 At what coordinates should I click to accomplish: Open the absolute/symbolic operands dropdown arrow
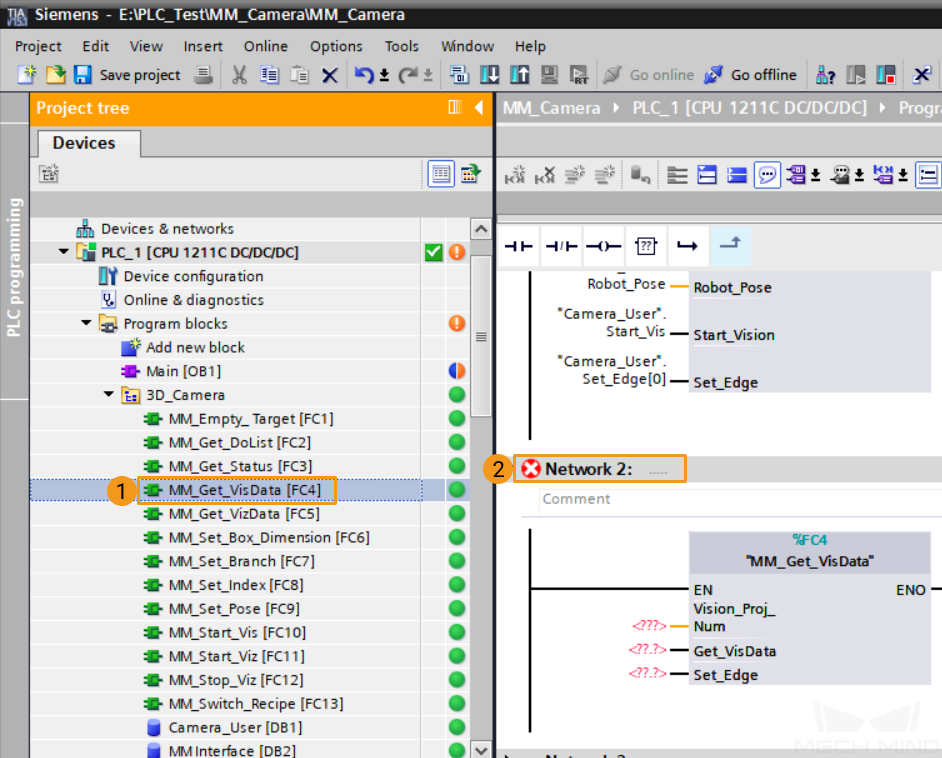tap(815, 175)
